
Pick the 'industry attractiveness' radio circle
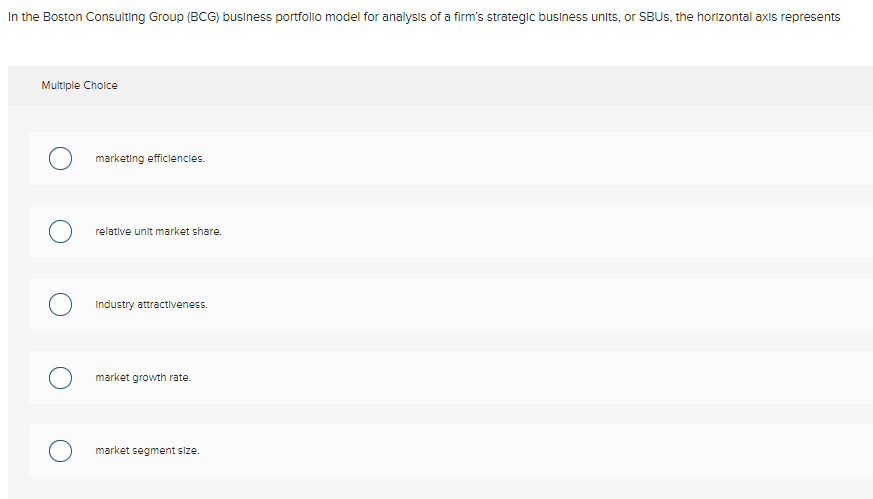click(61, 305)
